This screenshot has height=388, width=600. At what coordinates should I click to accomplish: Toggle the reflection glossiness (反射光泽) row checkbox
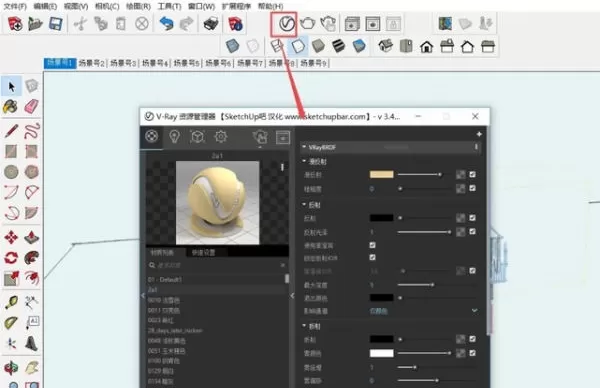(473, 231)
